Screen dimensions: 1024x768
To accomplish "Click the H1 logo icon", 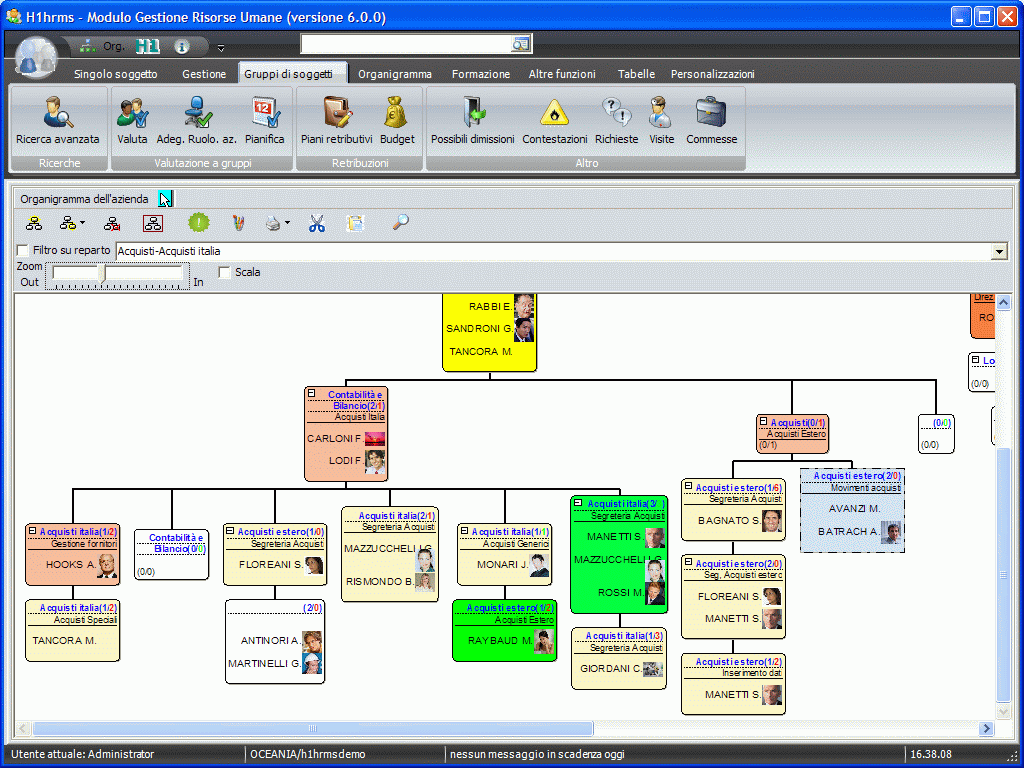I will (148, 46).
